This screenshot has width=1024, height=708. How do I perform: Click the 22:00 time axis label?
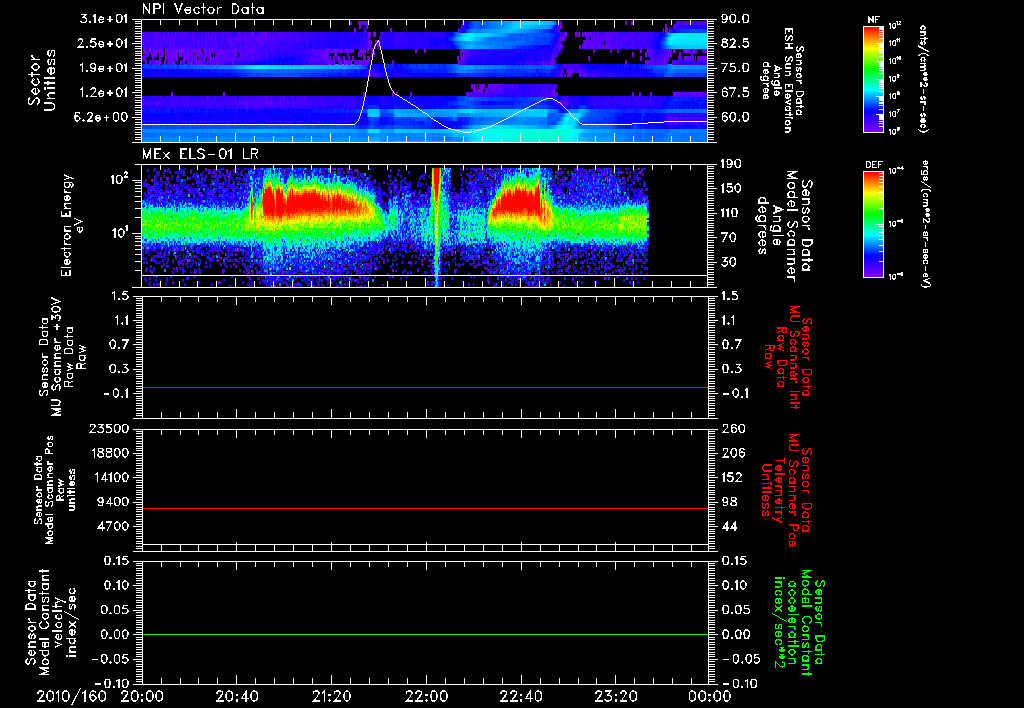pos(427,695)
